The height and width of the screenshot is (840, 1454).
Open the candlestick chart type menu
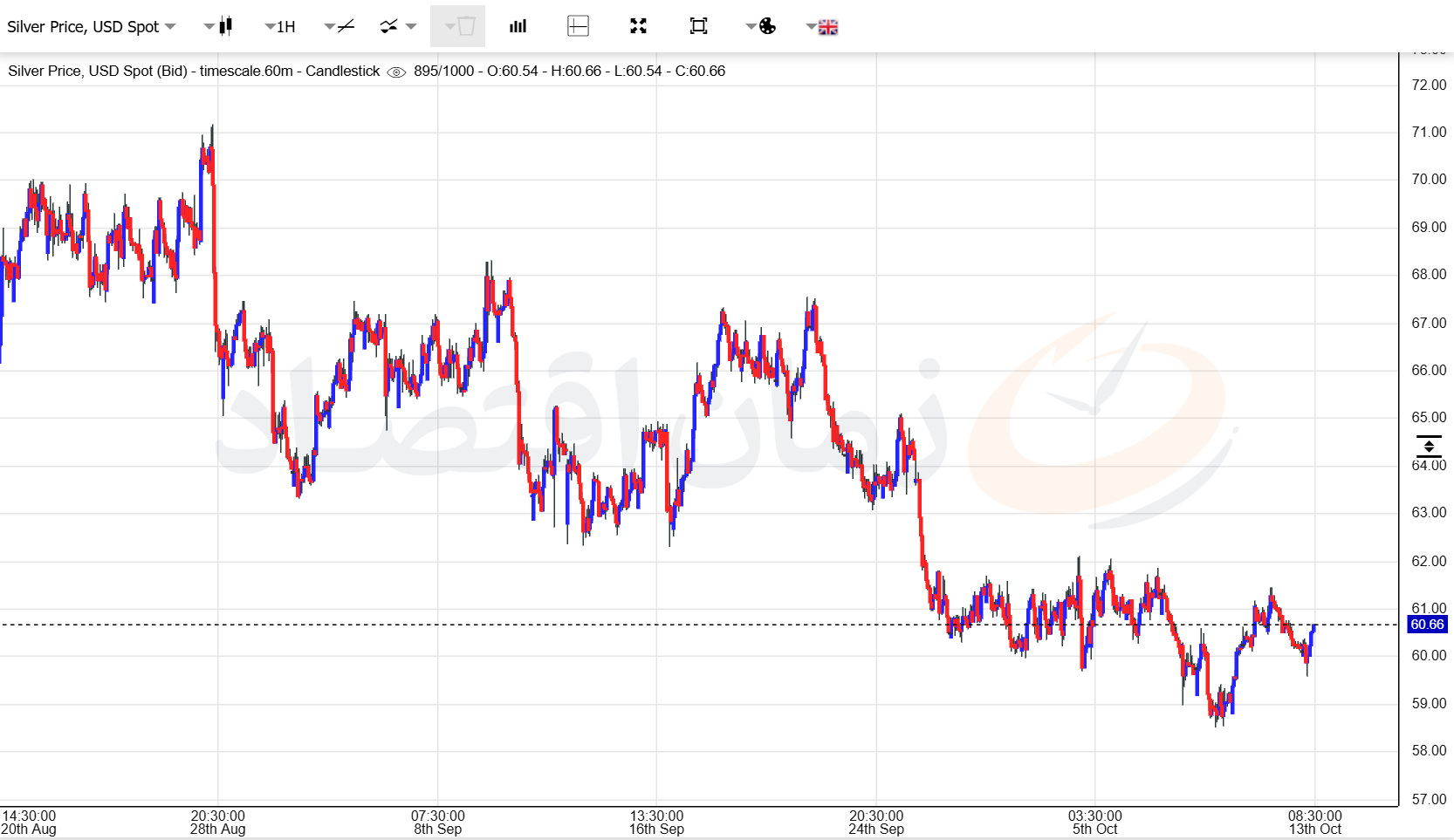tap(219, 26)
